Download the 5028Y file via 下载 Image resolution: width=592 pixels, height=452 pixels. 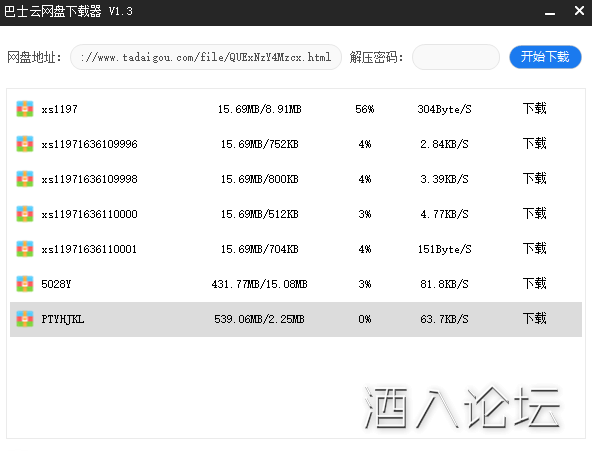pyautogui.click(x=535, y=284)
